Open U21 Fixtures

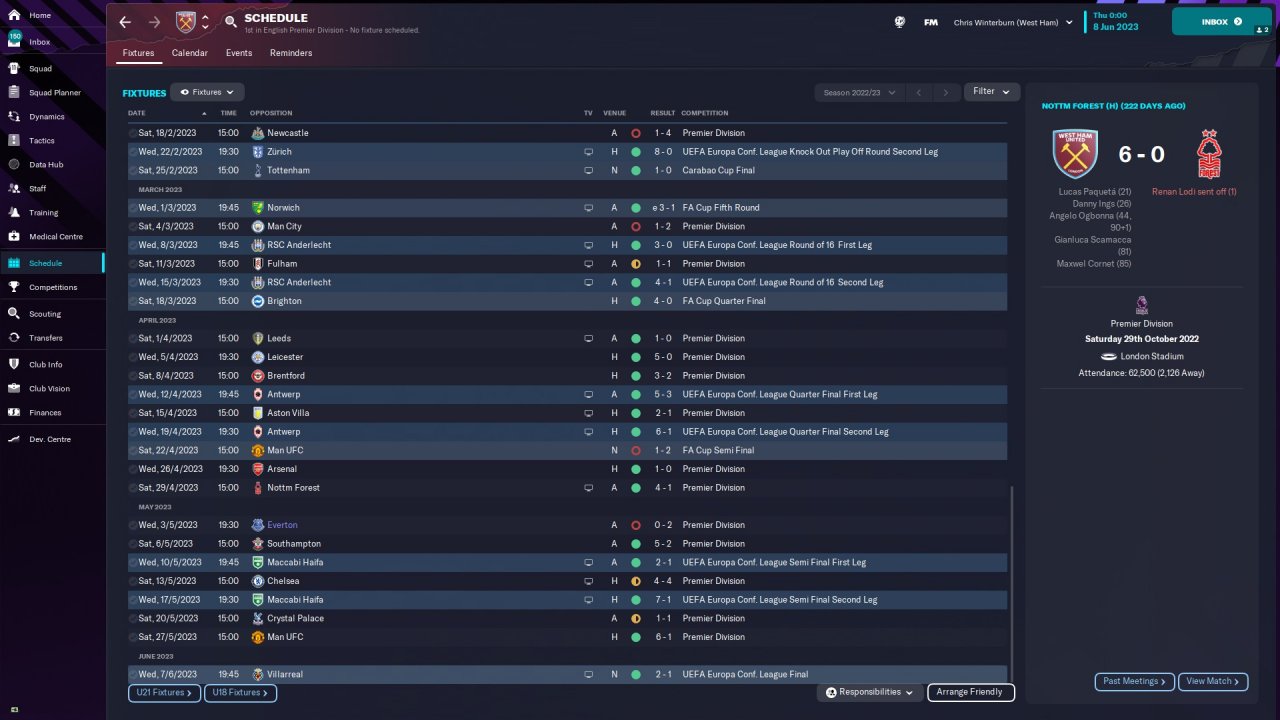pyautogui.click(x=164, y=692)
